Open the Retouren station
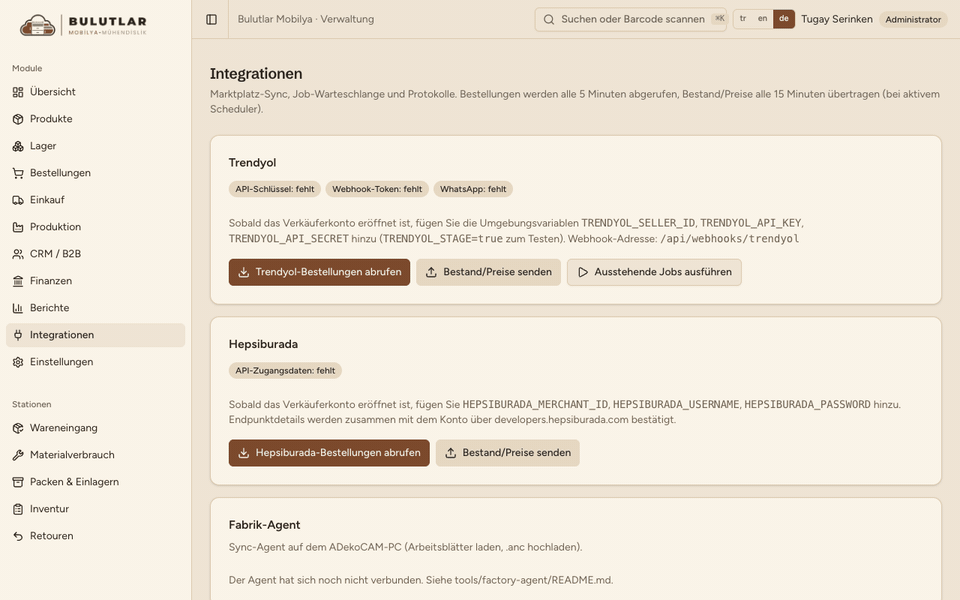 coord(96,536)
